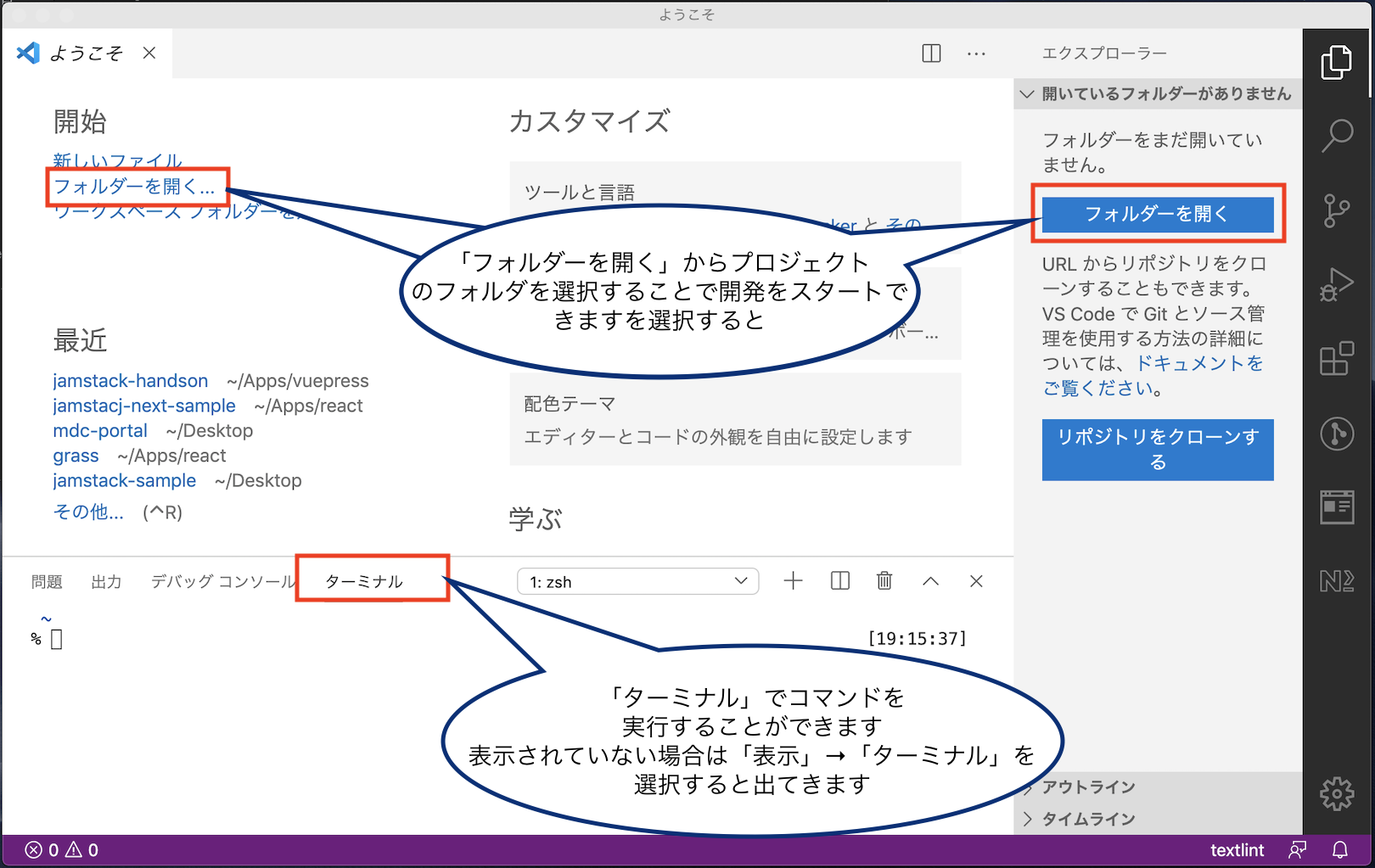The image size is (1375, 868).
Task: Select the ターミナル tab
Action: click(x=364, y=581)
